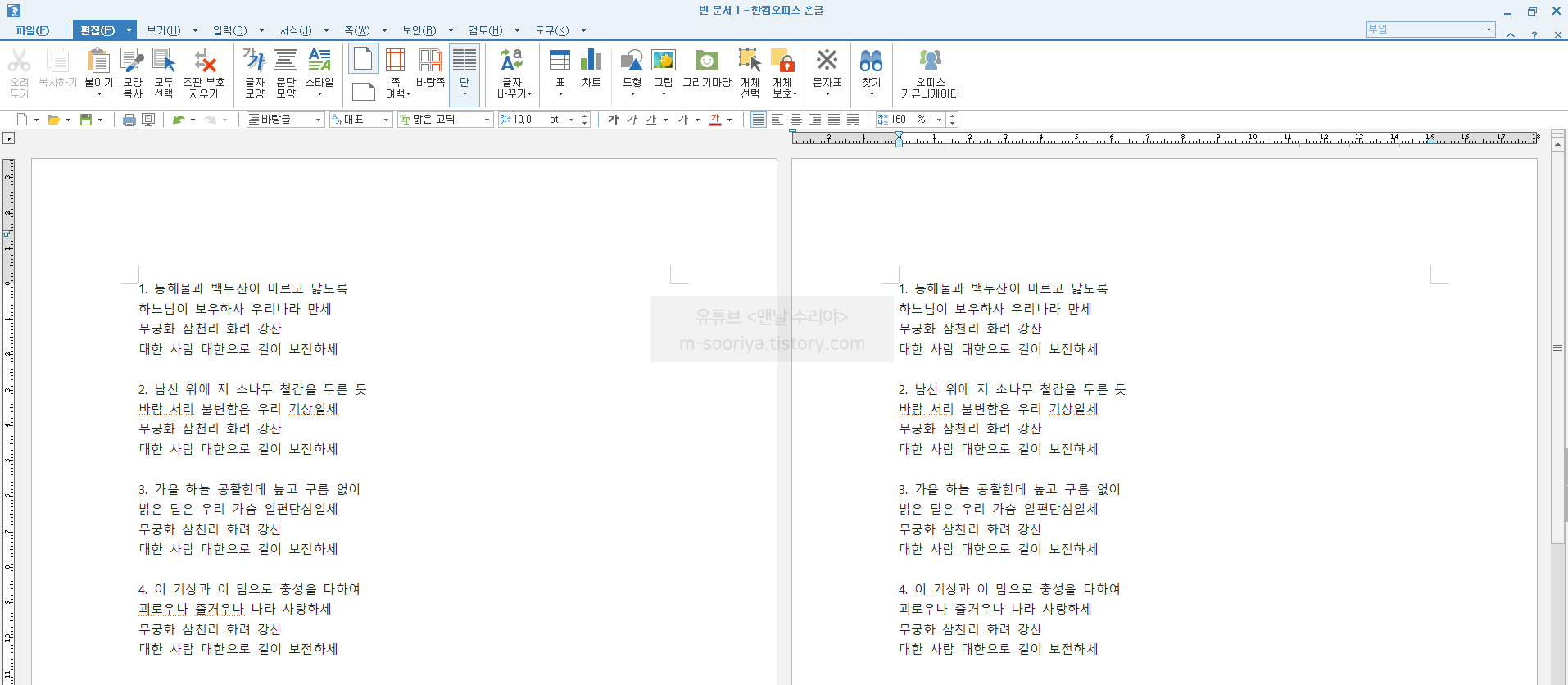Screen dimensions: 1568x685
Task: Click the save disk icon
Action: coord(85,120)
